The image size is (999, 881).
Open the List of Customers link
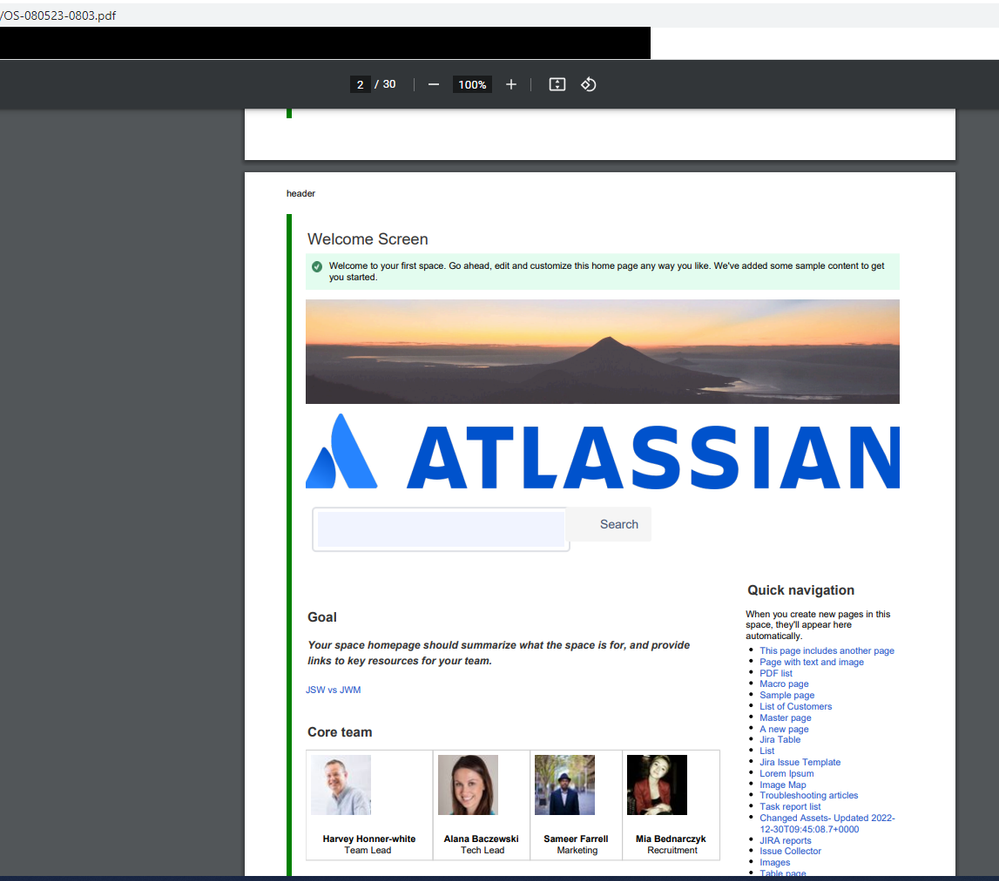point(795,706)
